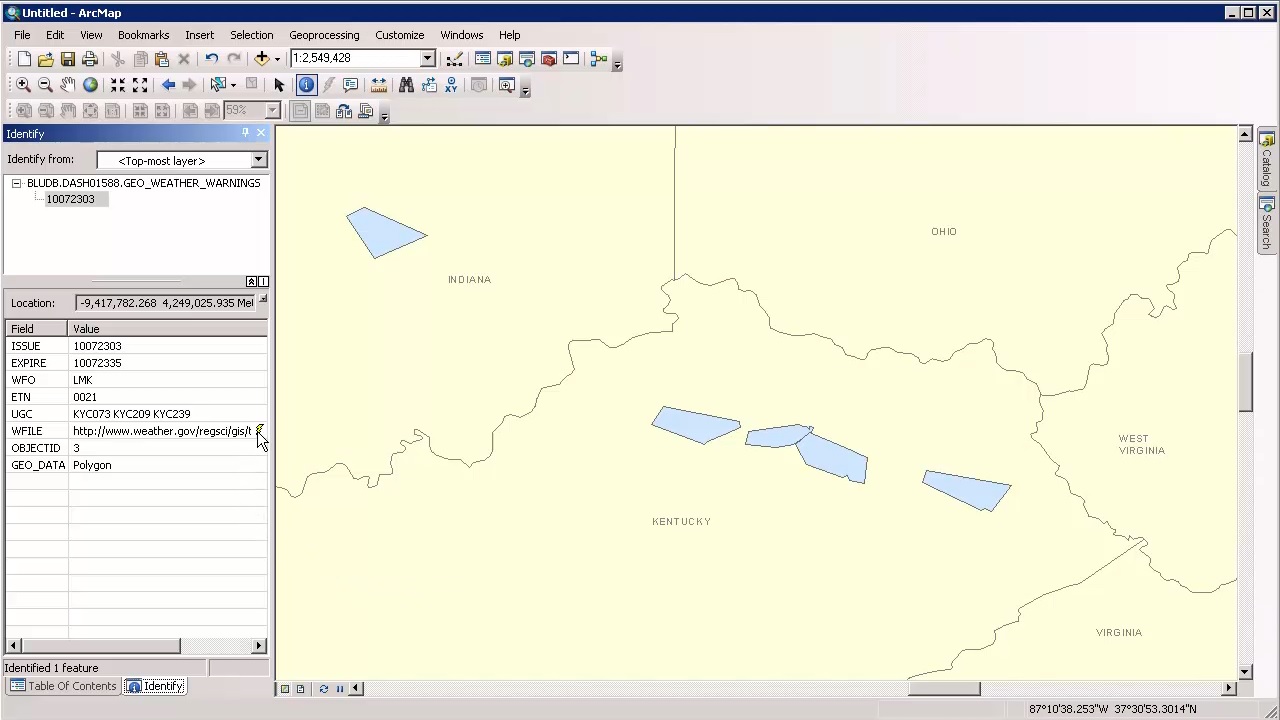Toggle the Identify tool

[307, 85]
